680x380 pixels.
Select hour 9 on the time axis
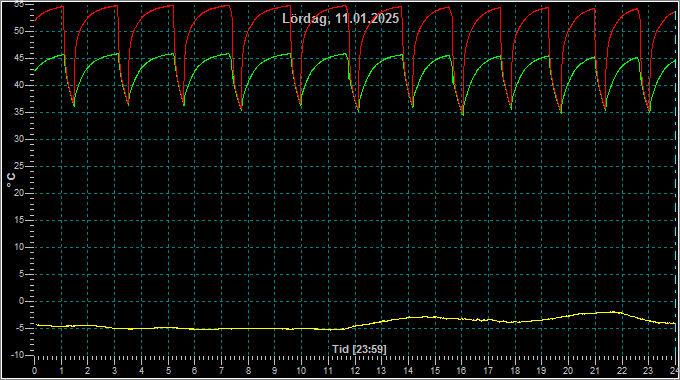pyautogui.click(x=275, y=371)
